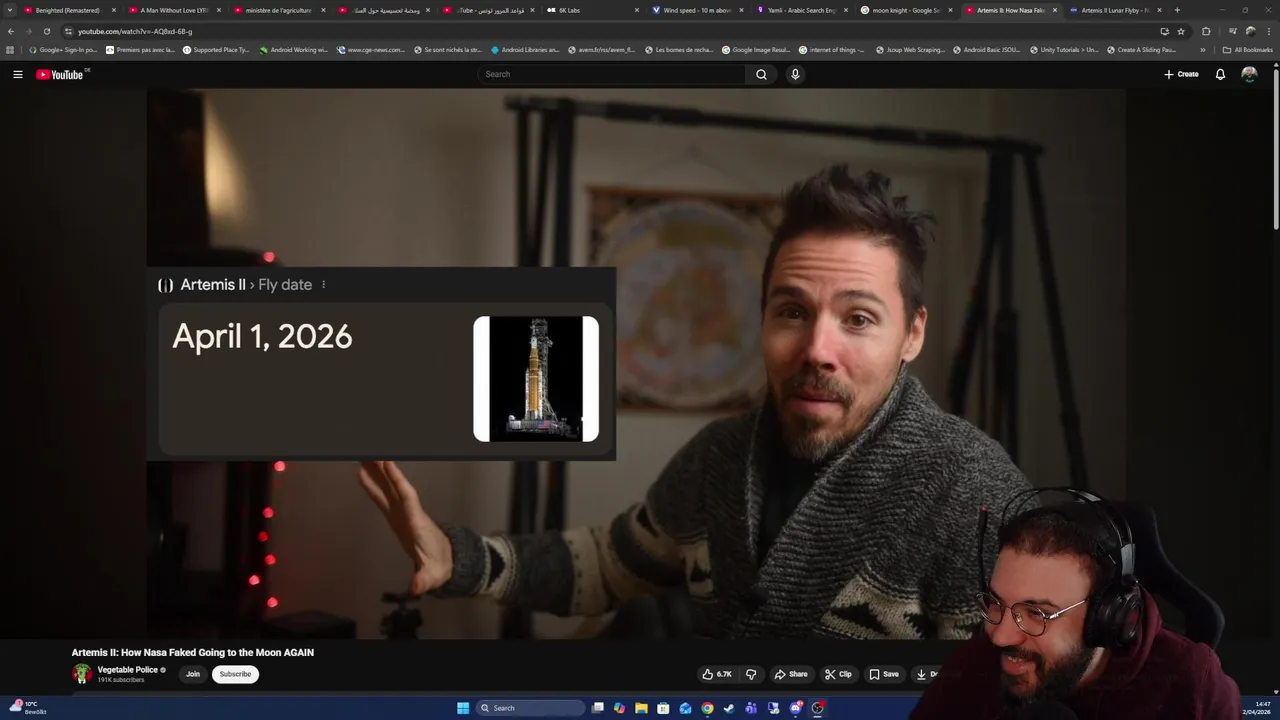This screenshot has width=1280, height=720.
Task: Open the www.cge-news.com bookmark
Action: pos(372,49)
